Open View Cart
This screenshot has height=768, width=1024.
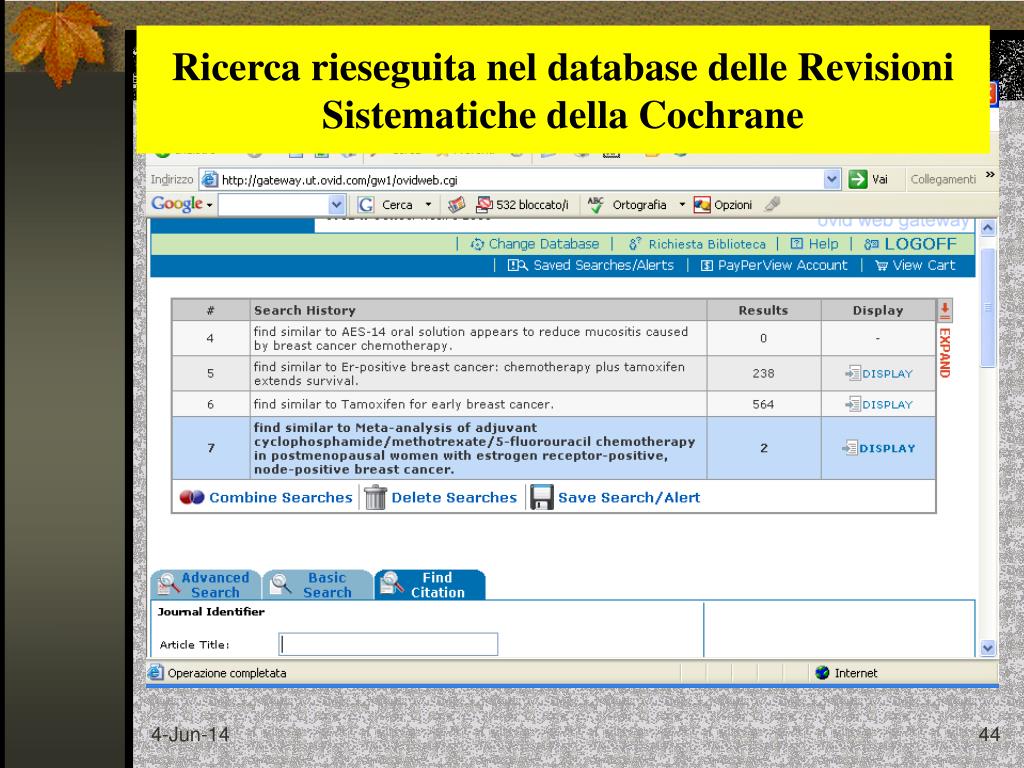915,265
